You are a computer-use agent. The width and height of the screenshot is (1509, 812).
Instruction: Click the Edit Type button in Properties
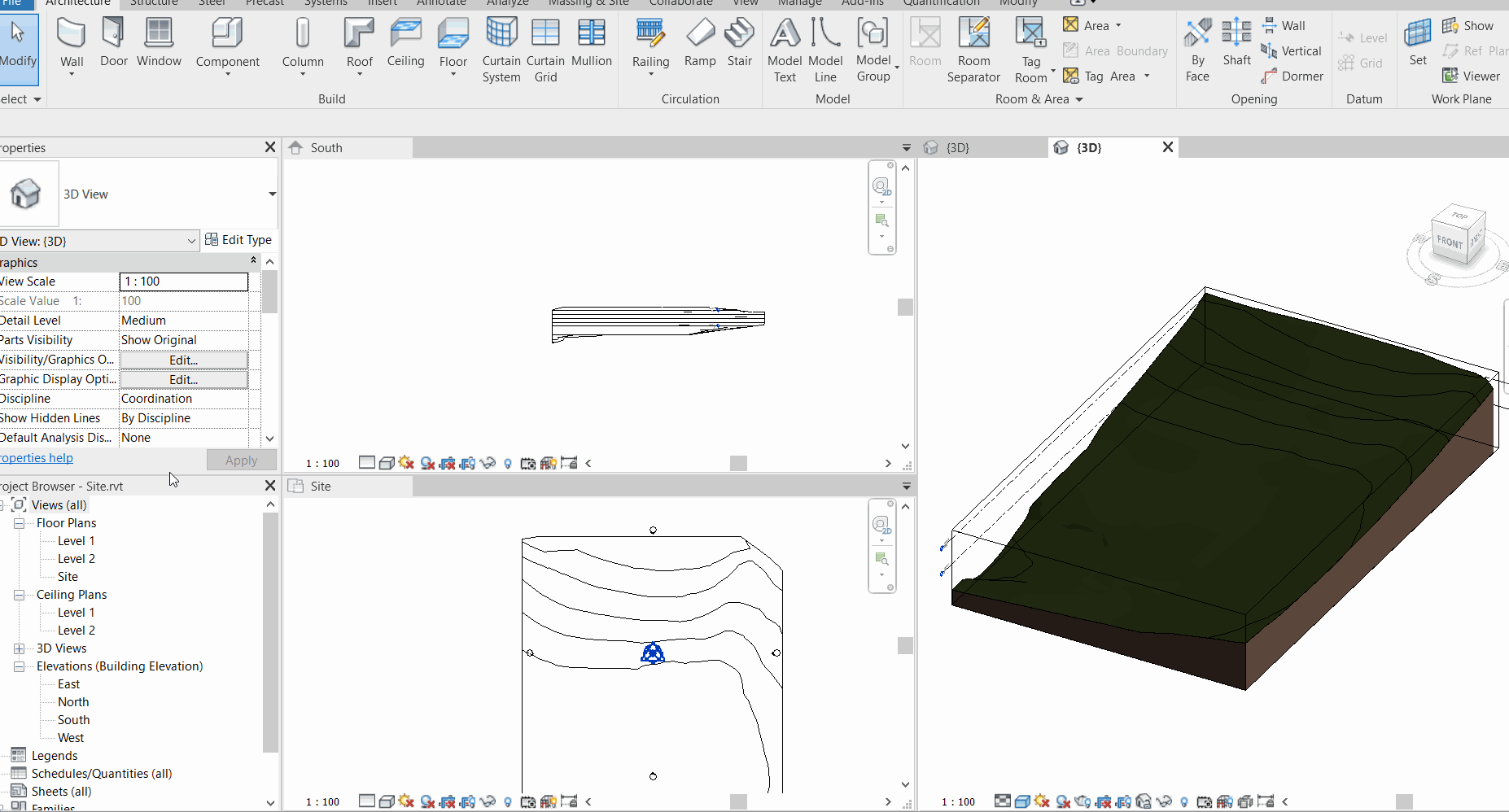pos(239,239)
